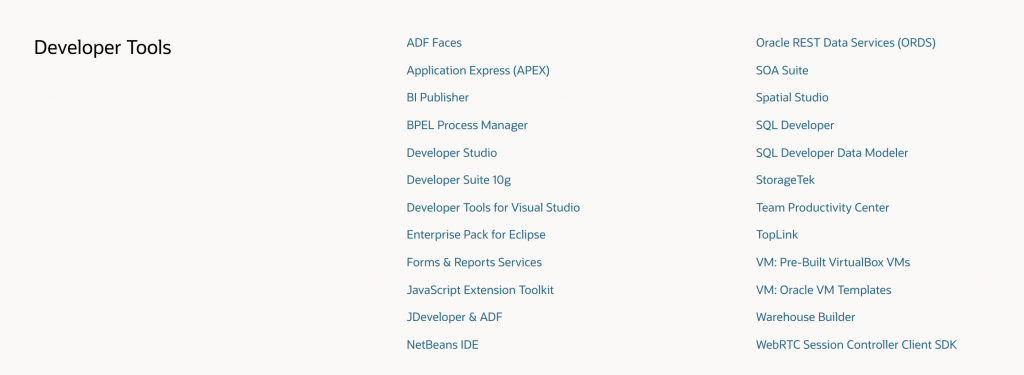Open Warehouse Builder link
1024x375 pixels.
[805, 317]
